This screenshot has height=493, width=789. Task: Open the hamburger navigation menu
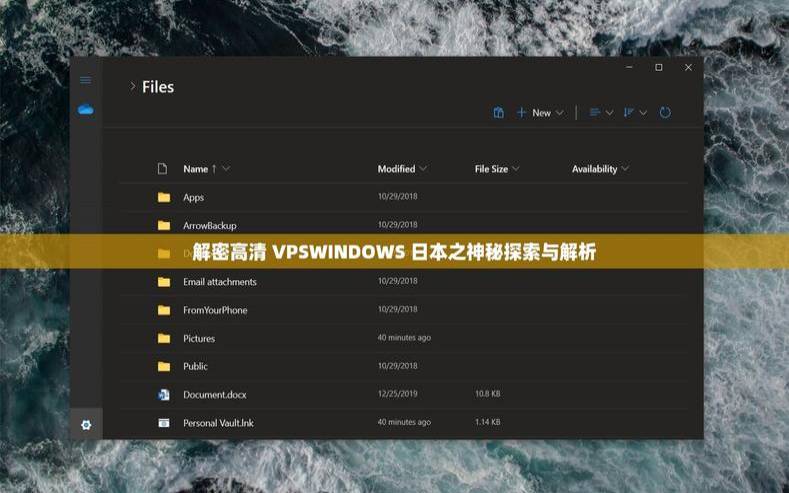[x=86, y=80]
